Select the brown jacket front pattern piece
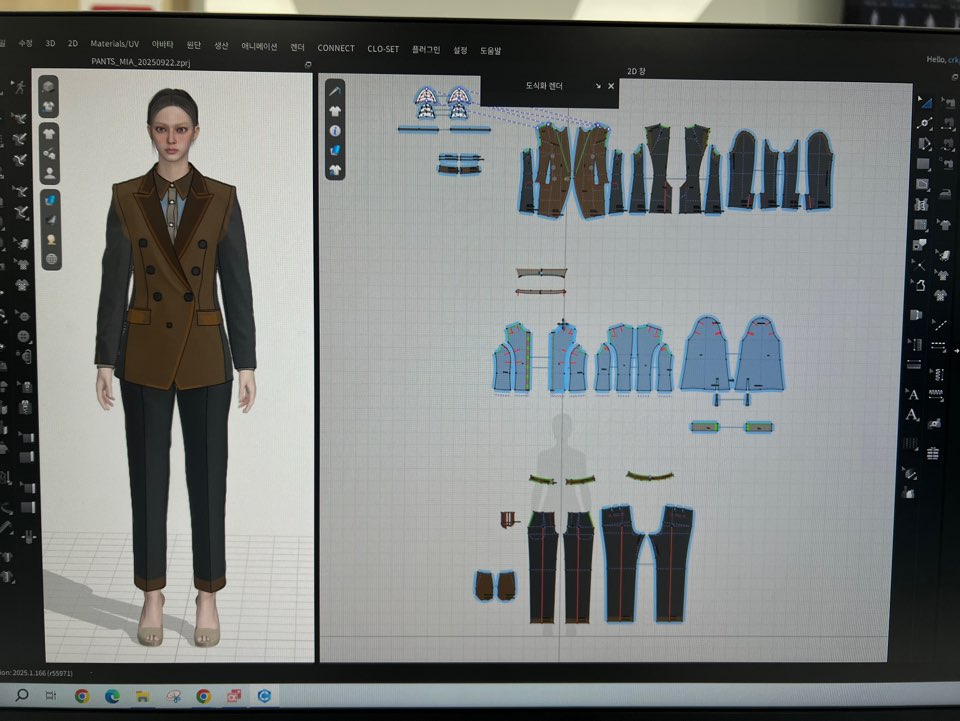Screen dimensions: 960x721 point(560,170)
